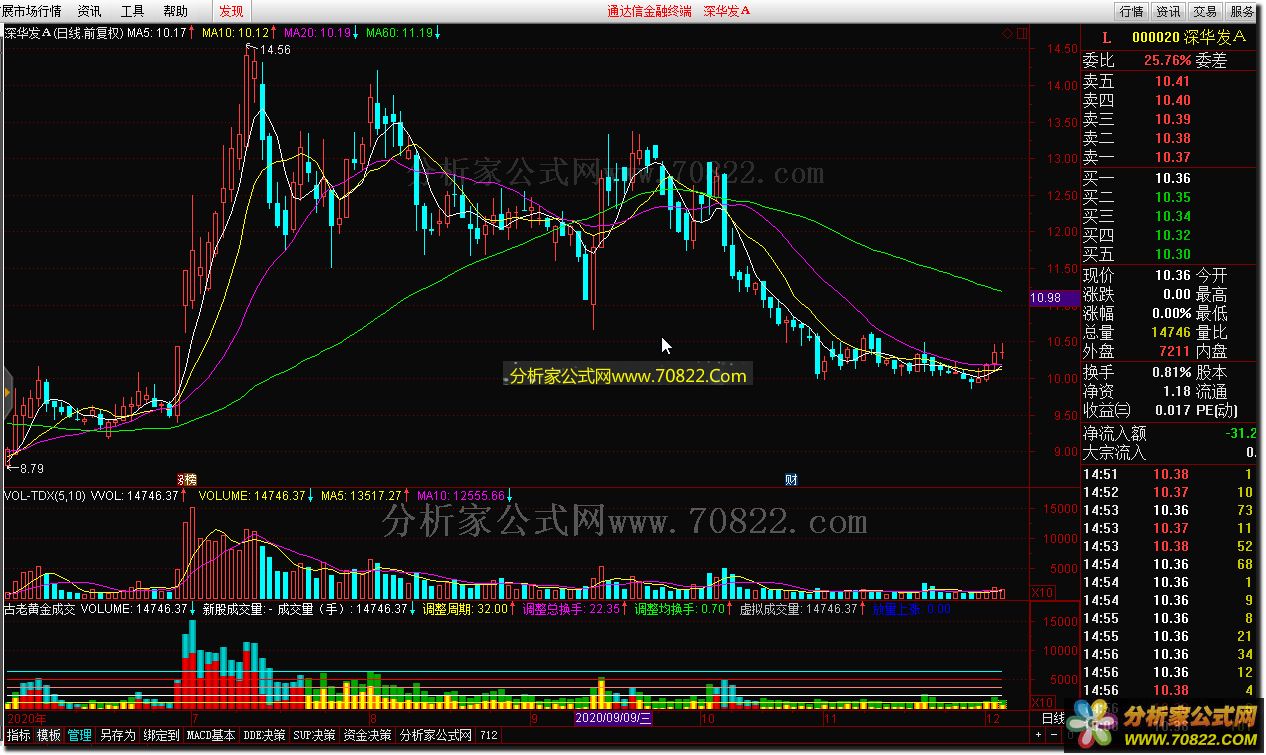Click the stock code 000020 深华发A

point(1189,38)
